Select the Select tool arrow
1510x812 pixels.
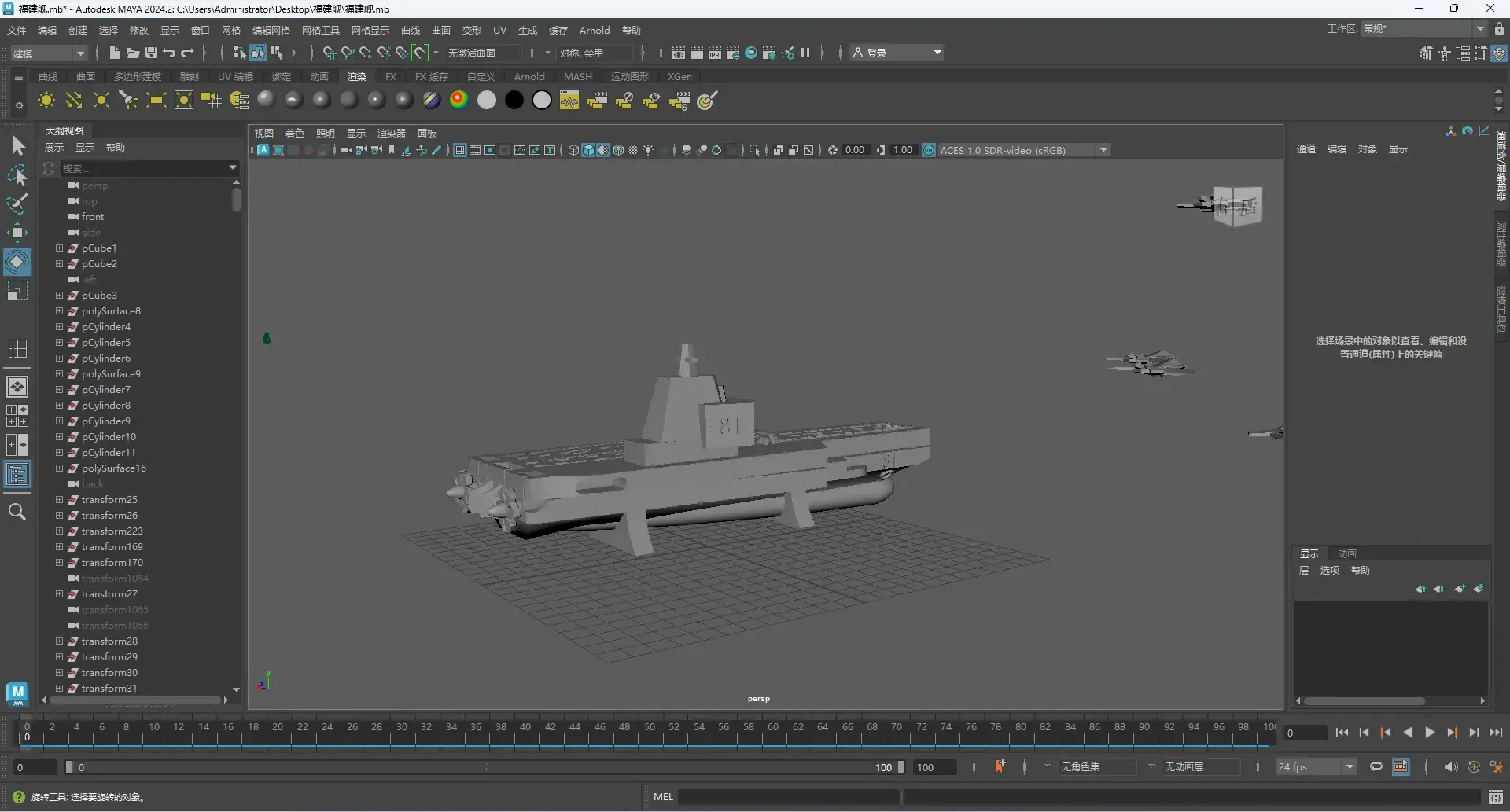17,146
